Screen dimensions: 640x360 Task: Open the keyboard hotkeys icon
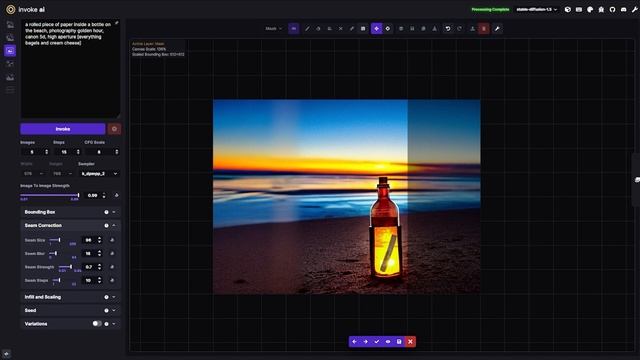579,9
